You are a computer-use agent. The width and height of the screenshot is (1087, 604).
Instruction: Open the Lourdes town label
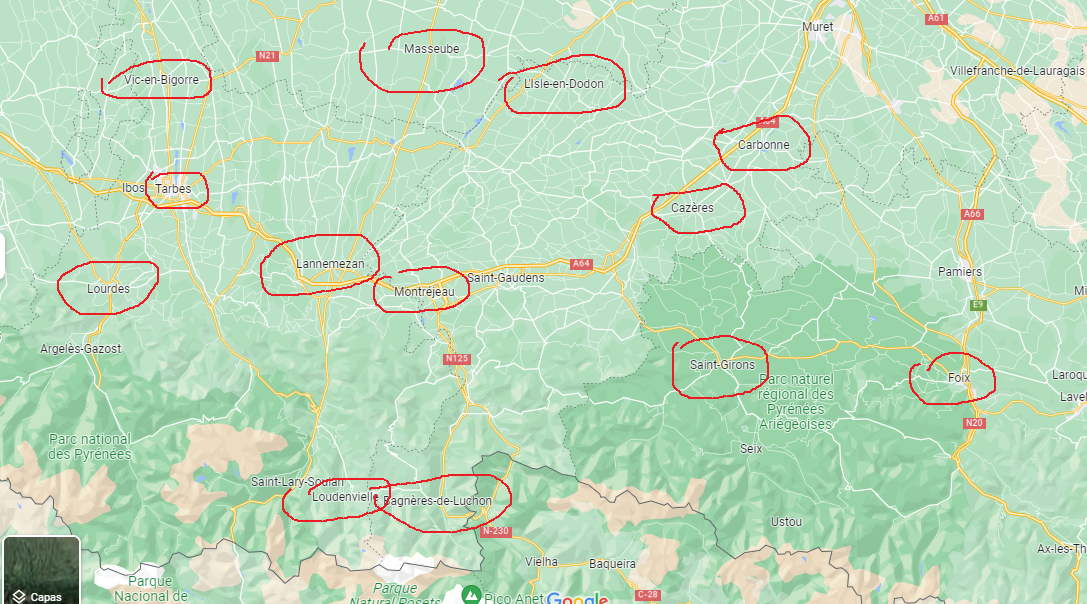point(108,288)
